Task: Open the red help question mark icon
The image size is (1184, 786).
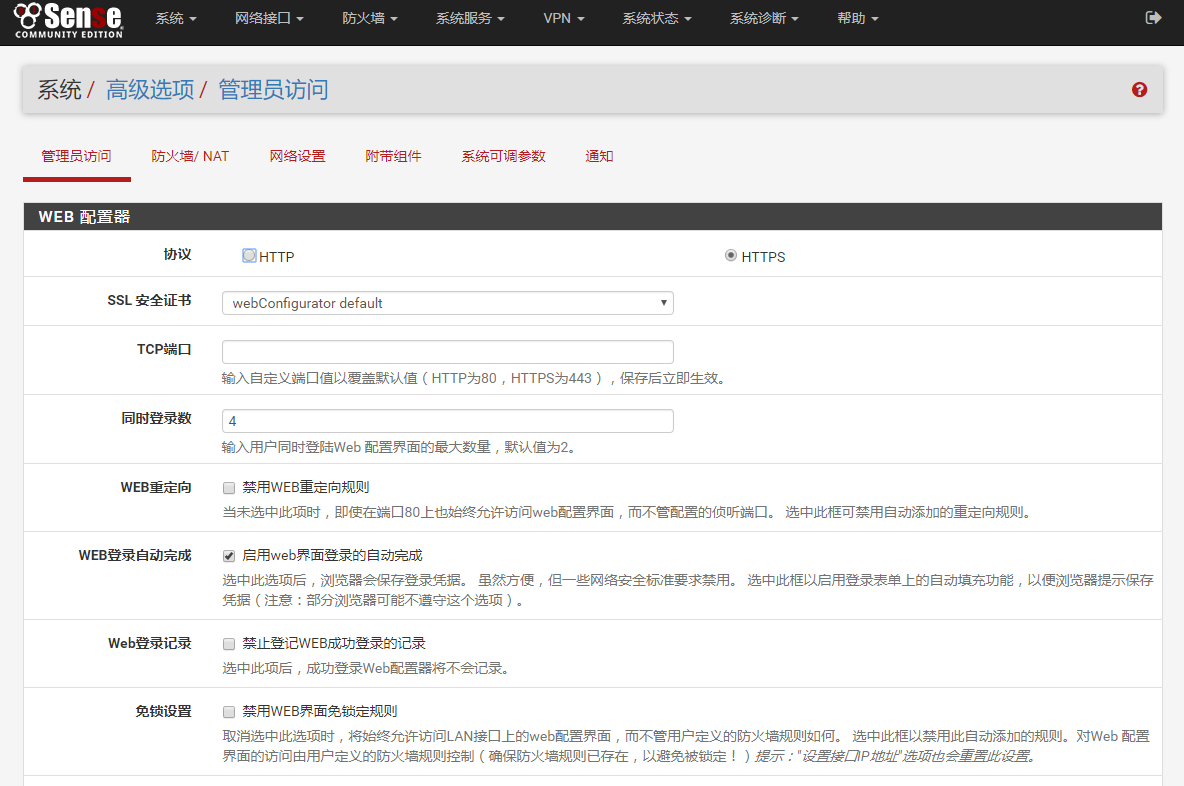Action: tap(1139, 90)
